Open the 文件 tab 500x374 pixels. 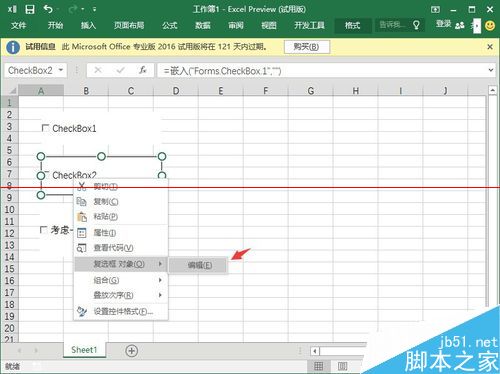(x=19, y=25)
